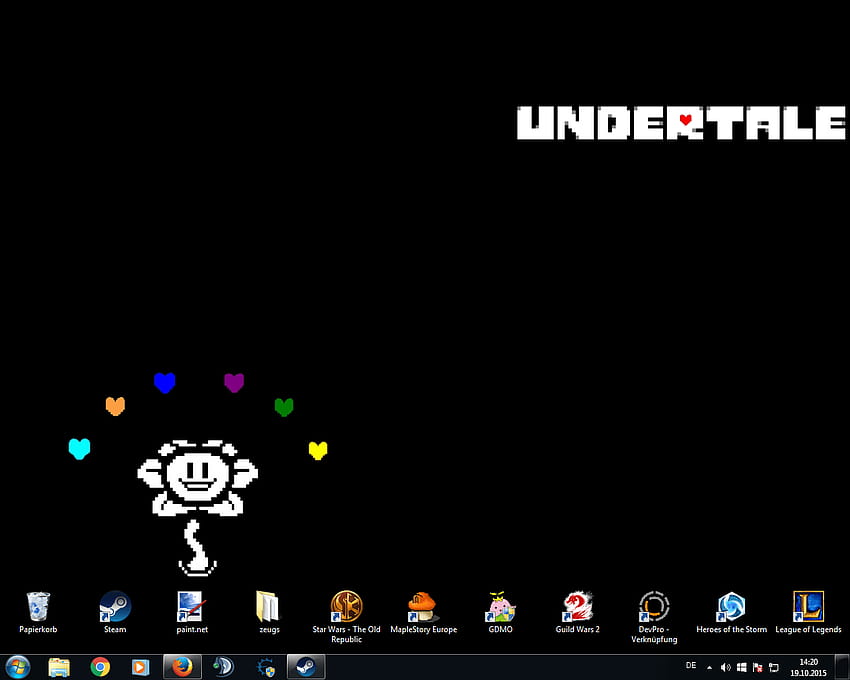This screenshot has width=850, height=680.
Task: Click the Windows flag tray icon
Action: tap(742, 668)
